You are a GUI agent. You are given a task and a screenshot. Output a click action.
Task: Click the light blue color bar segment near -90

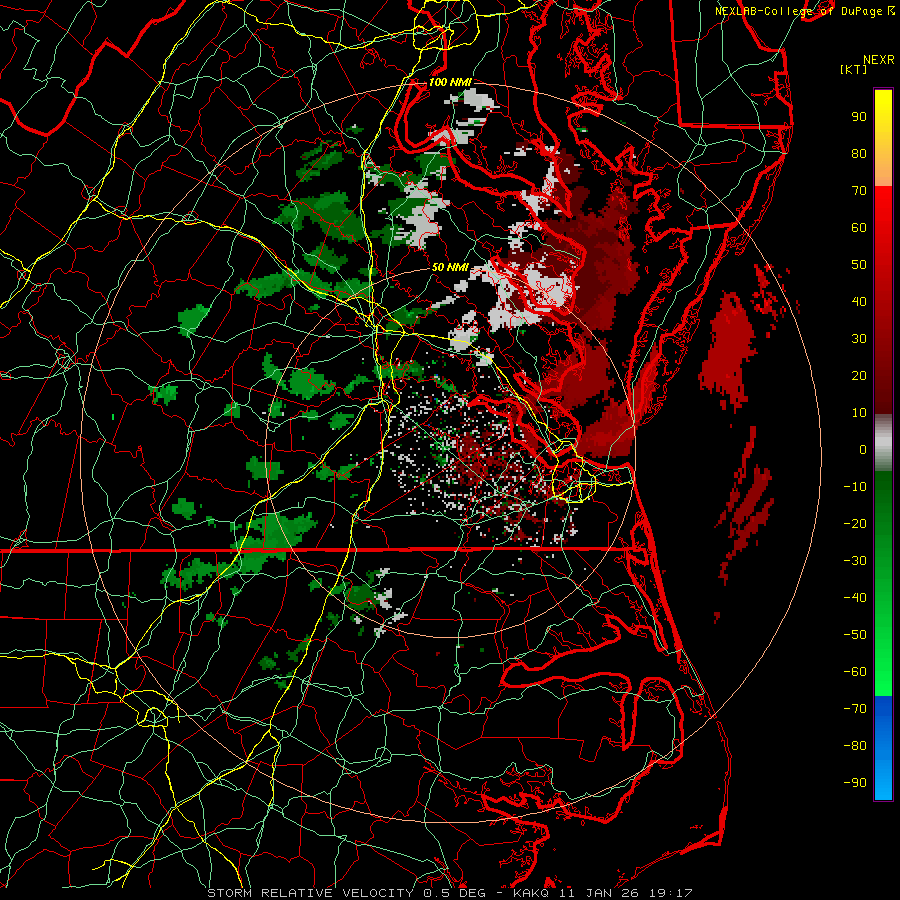click(x=883, y=781)
